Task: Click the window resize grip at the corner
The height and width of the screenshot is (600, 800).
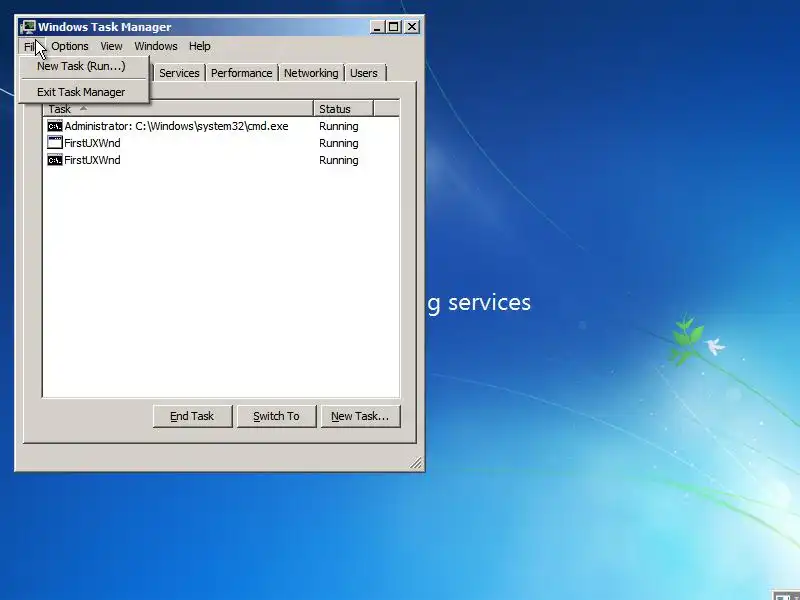Action: coord(416,462)
